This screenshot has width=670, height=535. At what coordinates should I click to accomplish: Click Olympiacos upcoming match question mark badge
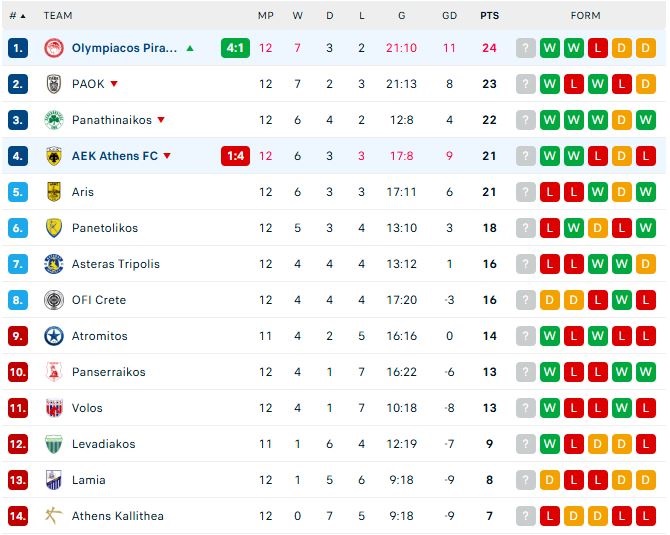click(x=526, y=48)
